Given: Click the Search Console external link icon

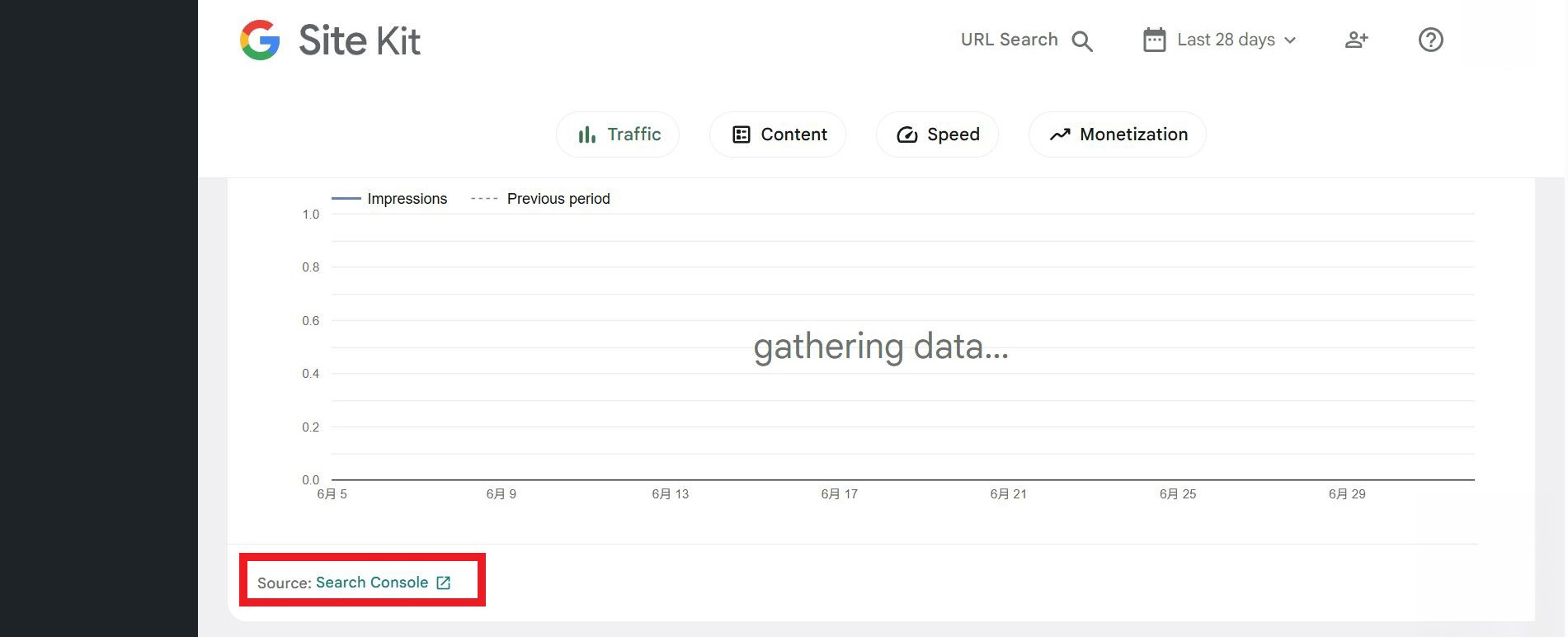Looking at the screenshot, I should tap(444, 583).
